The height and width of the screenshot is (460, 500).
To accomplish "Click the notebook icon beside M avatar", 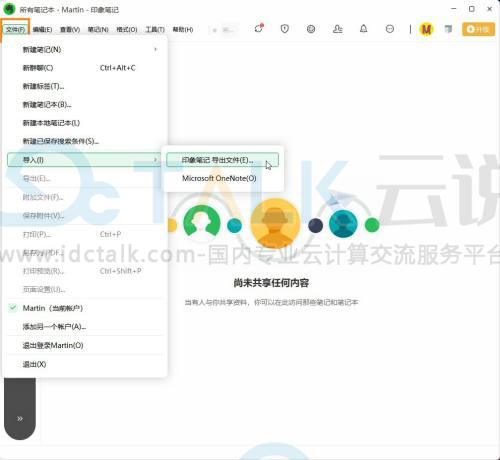I will coord(448,29).
